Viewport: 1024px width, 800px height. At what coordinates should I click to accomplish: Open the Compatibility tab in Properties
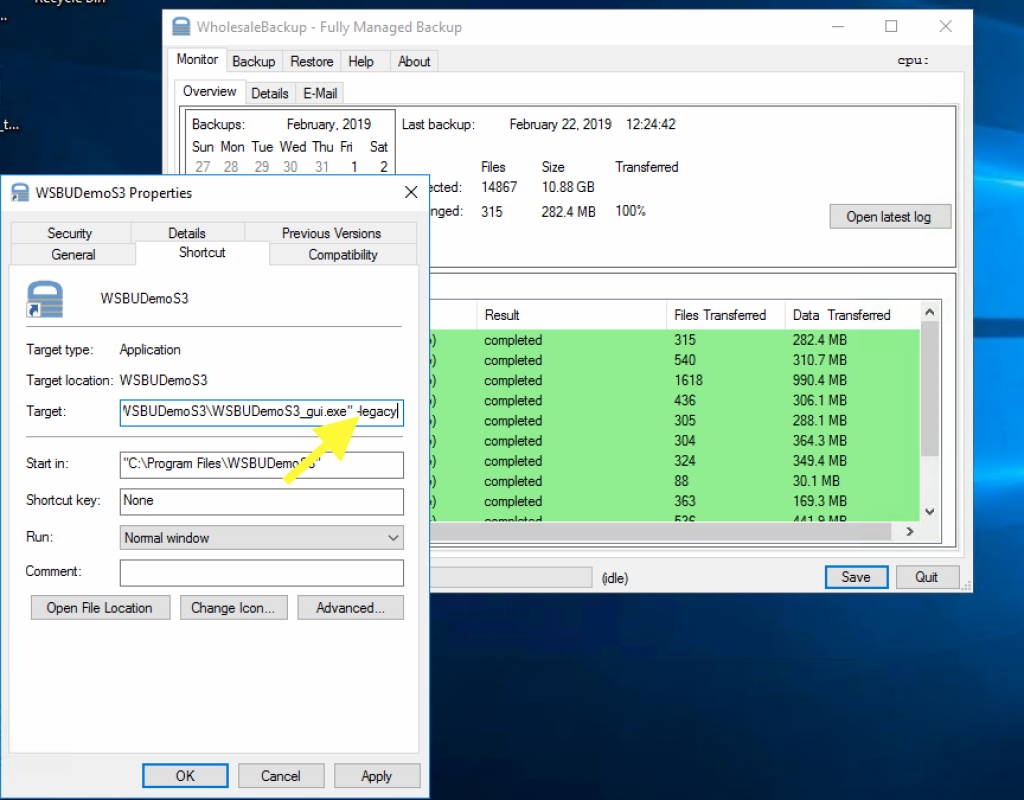(343, 255)
